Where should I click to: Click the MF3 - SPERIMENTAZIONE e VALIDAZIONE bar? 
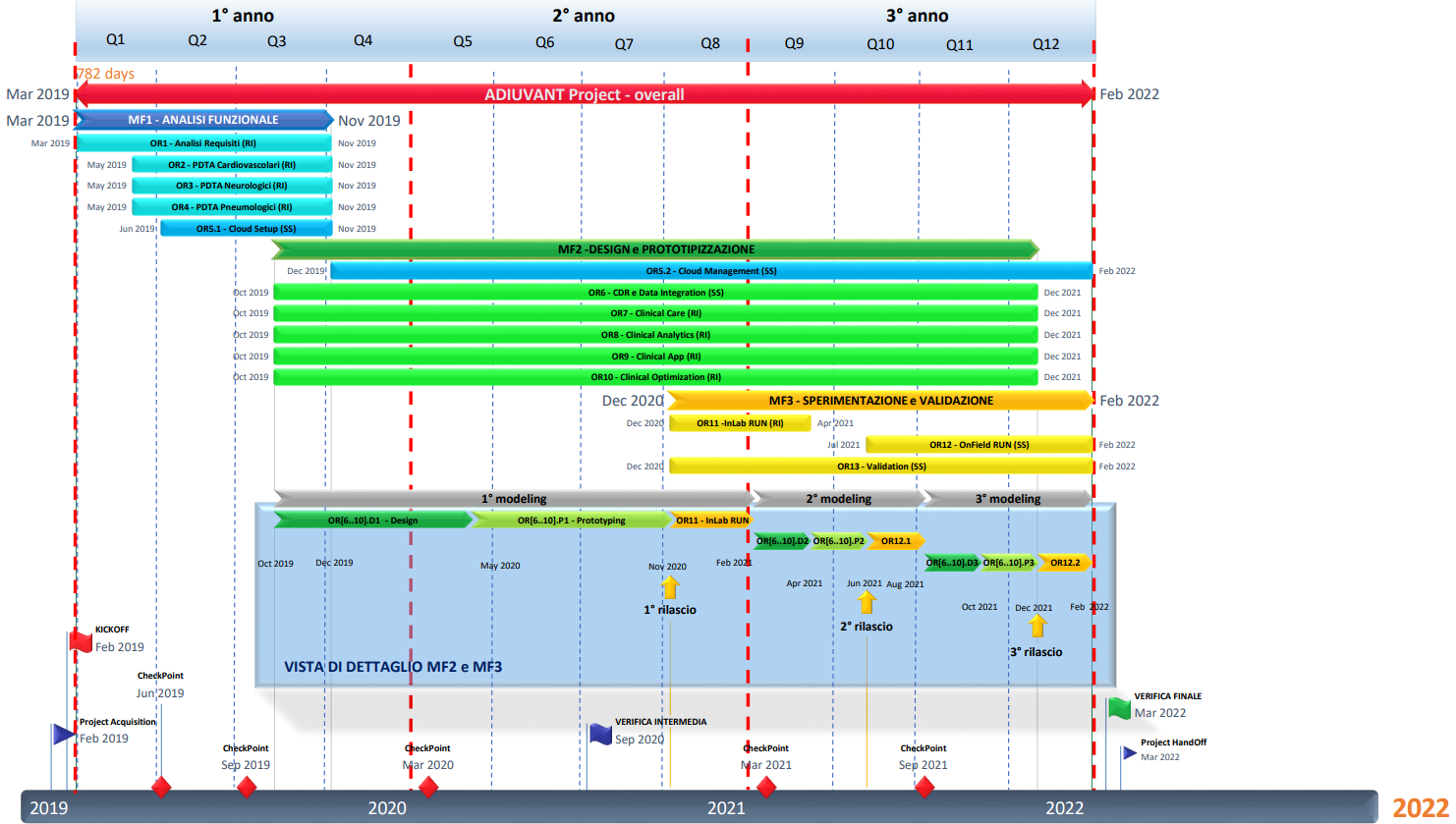coord(880,400)
